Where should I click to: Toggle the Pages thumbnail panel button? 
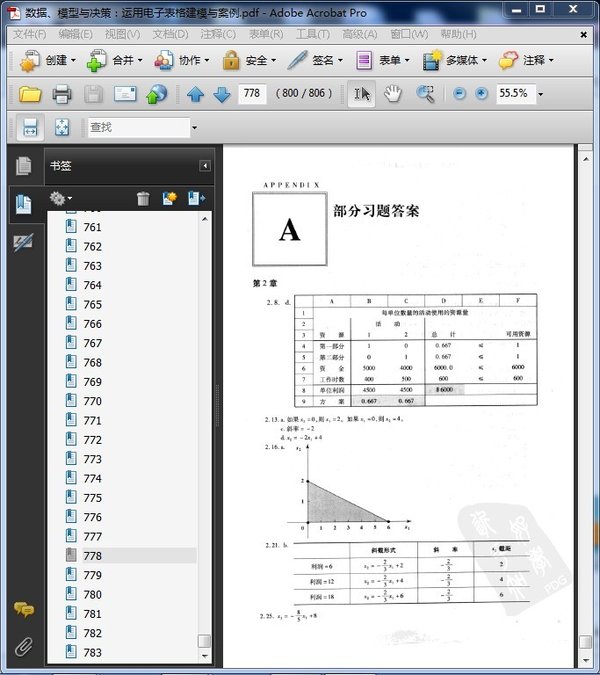pos(23,166)
